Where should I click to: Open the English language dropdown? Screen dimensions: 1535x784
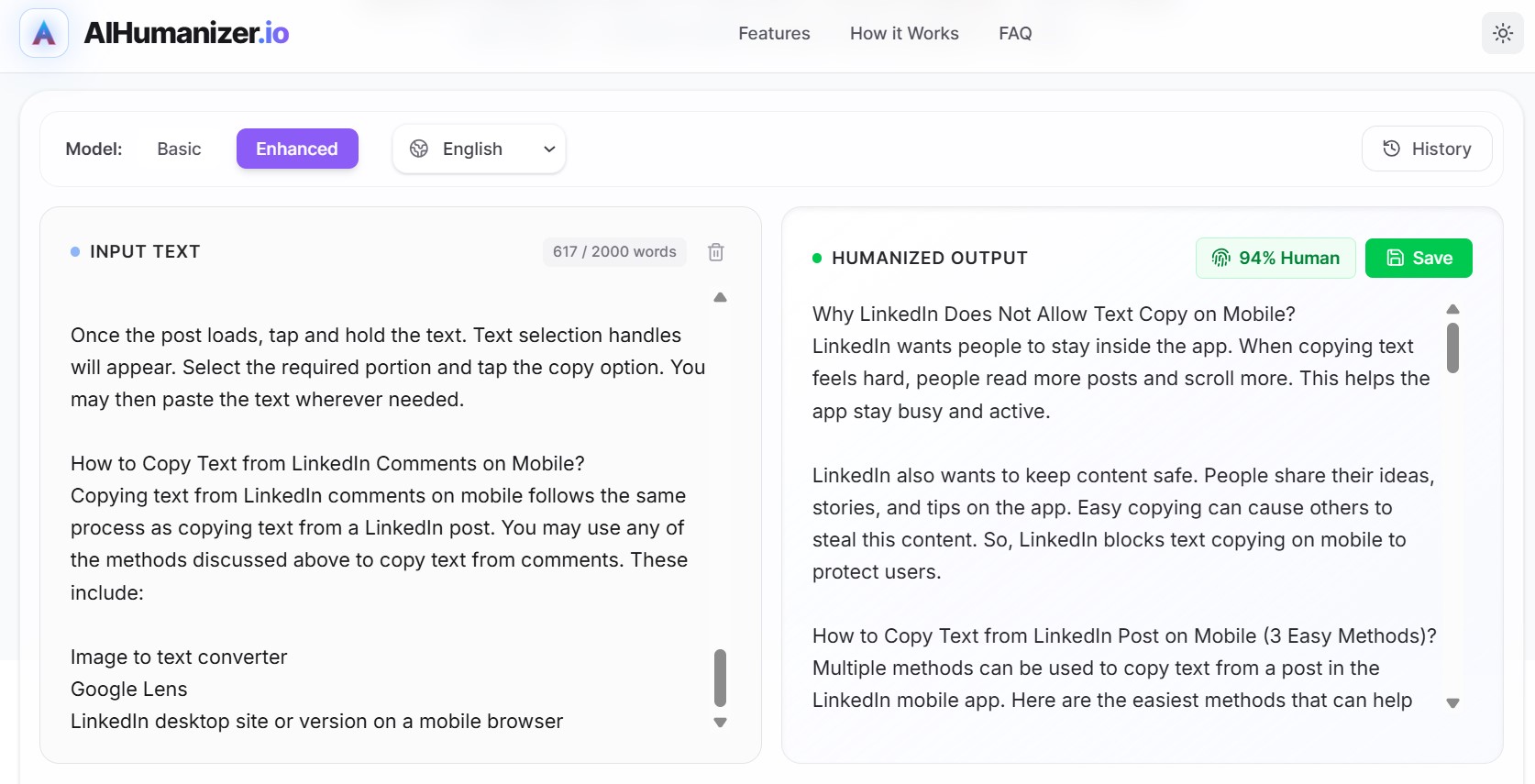(x=479, y=149)
